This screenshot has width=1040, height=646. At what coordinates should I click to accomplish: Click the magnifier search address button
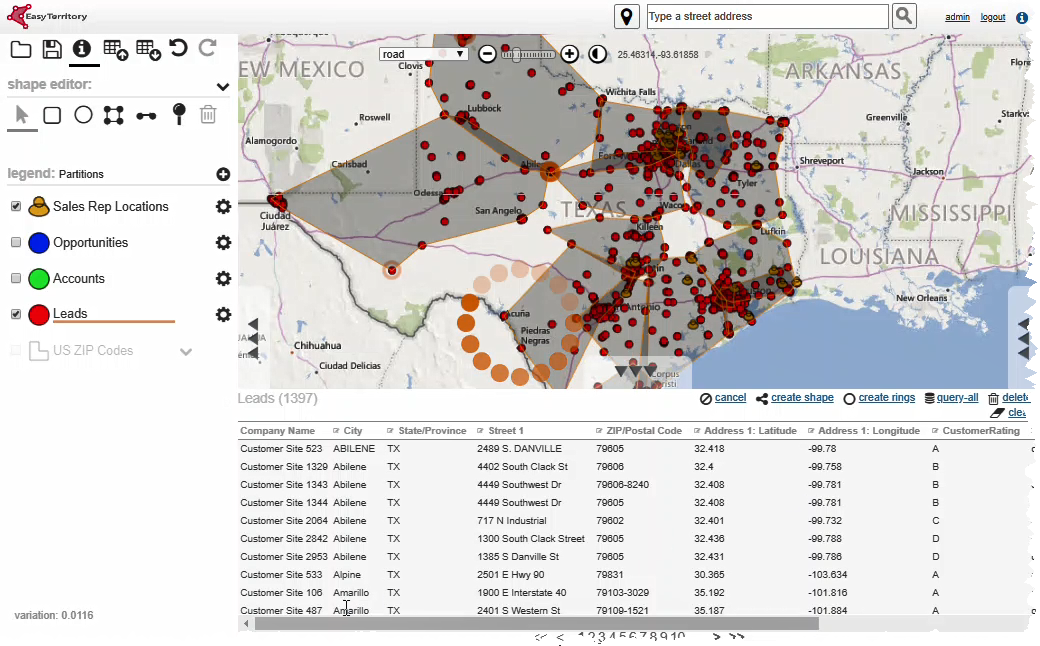[x=904, y=16]
